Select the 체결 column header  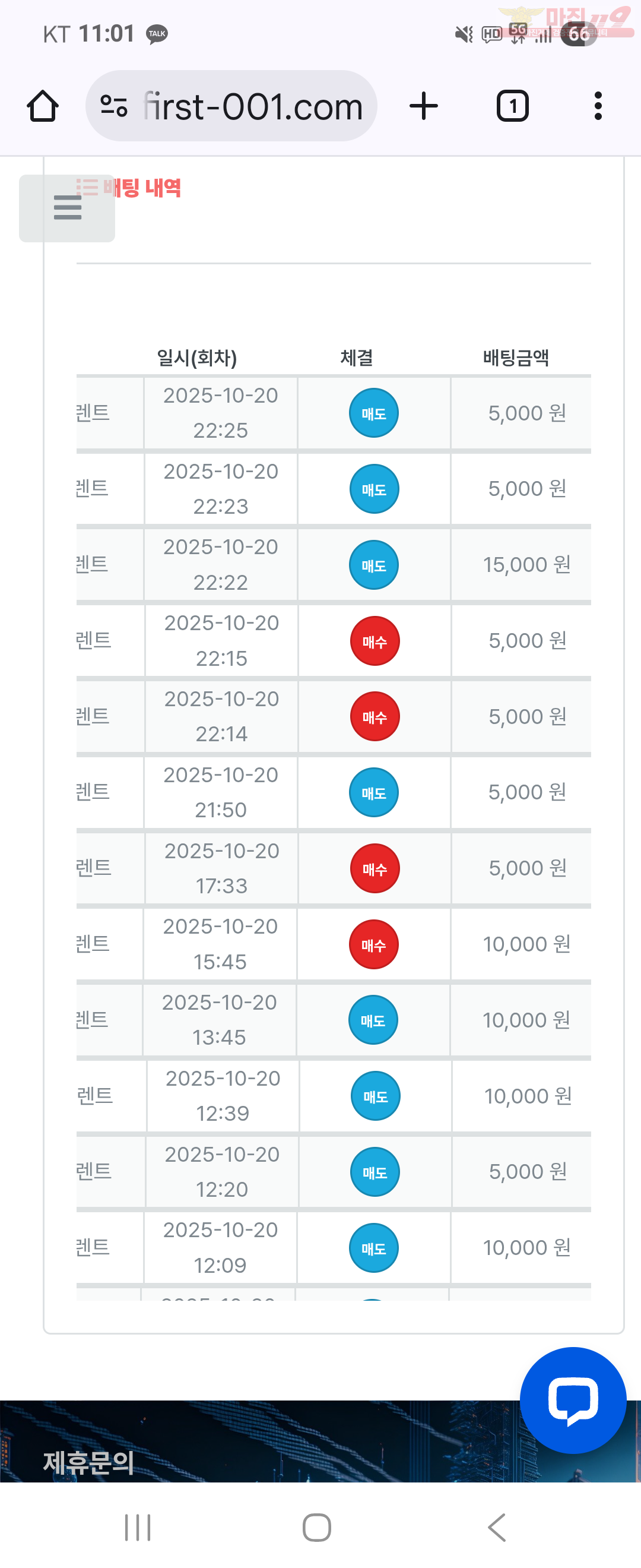(x=356, y=358)
